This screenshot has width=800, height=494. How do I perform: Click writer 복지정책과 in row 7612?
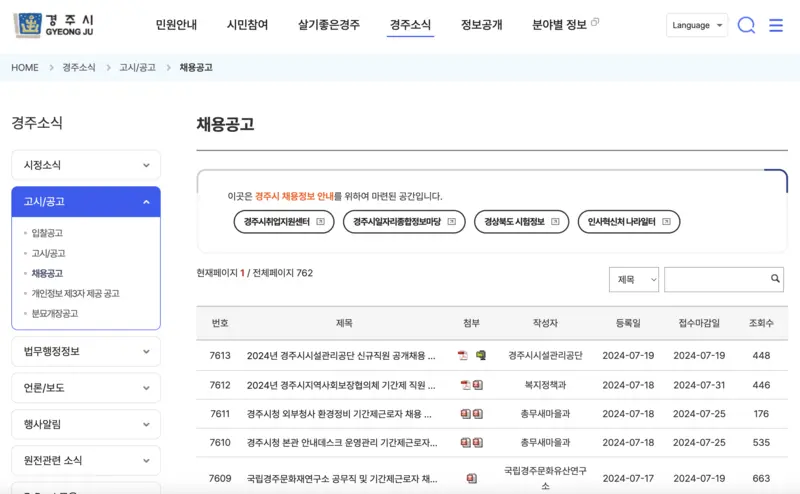tap(545, 385)
